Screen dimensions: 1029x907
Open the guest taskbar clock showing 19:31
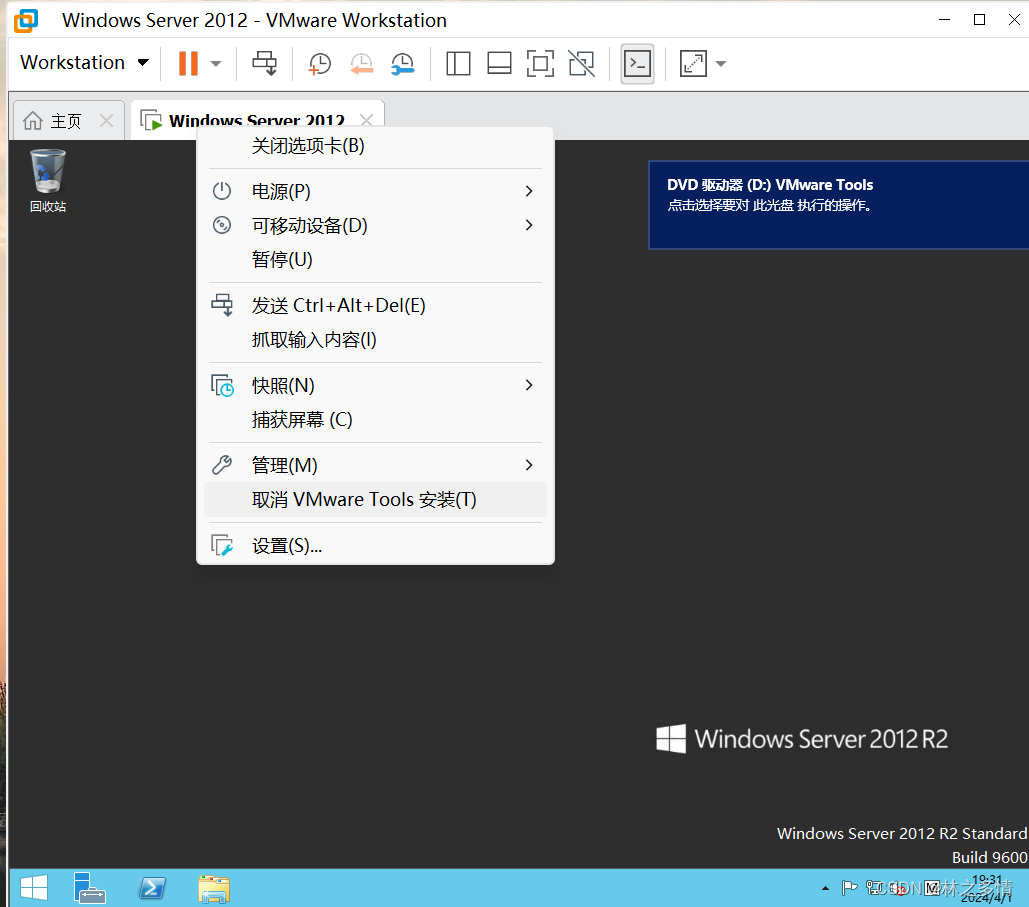coord(987,889)
